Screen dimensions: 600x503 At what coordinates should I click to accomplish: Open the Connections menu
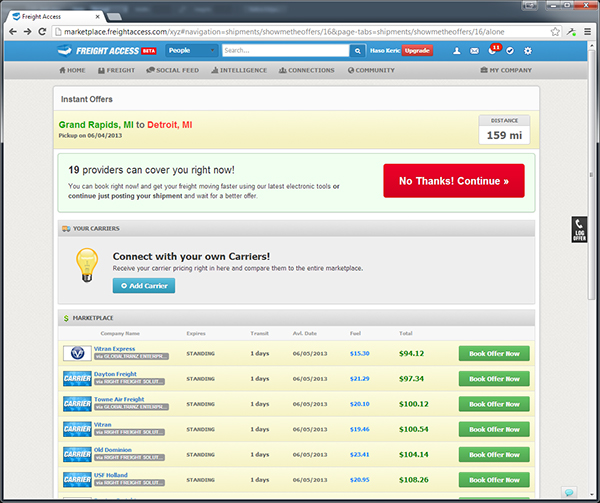307,70
